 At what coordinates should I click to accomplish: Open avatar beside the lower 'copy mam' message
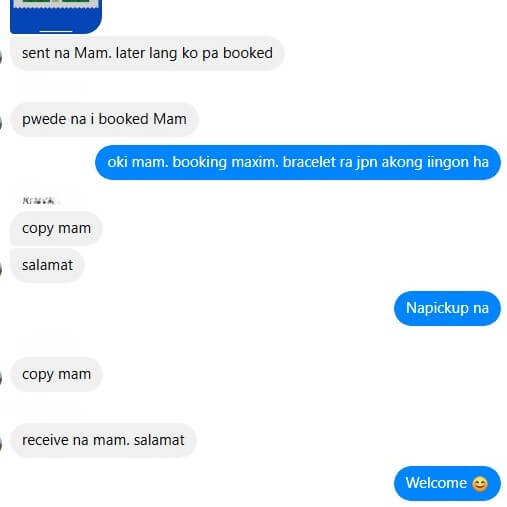click(x=1, y=378)
